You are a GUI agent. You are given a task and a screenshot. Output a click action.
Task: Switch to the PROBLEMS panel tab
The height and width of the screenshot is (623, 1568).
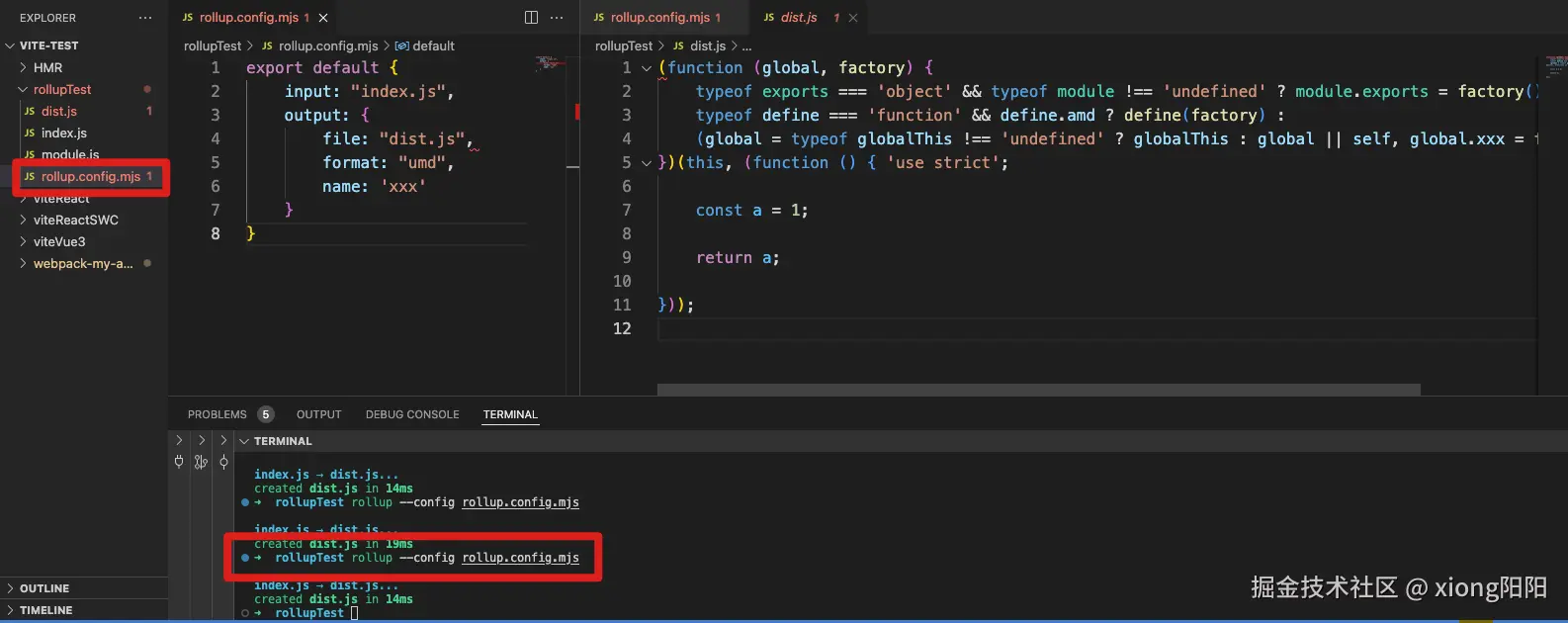(218, 414)
